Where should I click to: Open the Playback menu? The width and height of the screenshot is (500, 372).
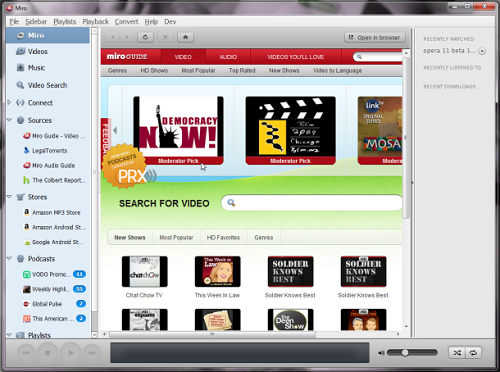[x=95, y=22]
